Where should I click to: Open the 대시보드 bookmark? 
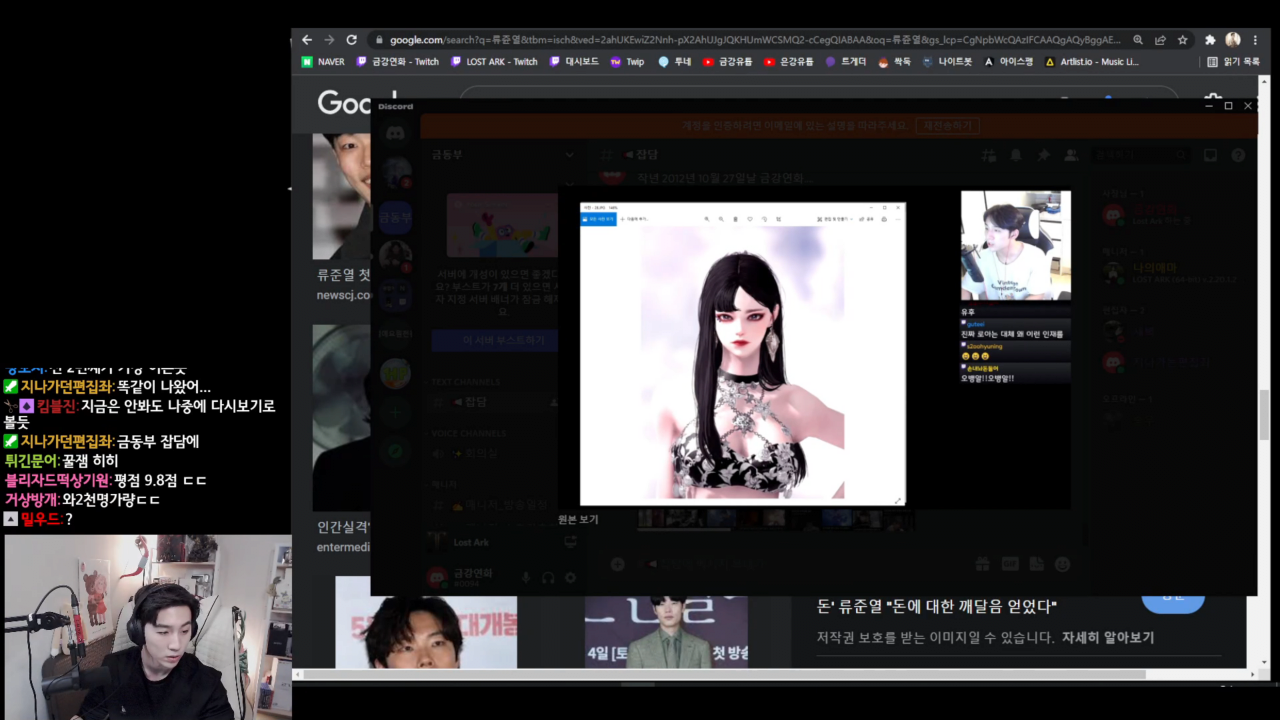pos(574,62)
